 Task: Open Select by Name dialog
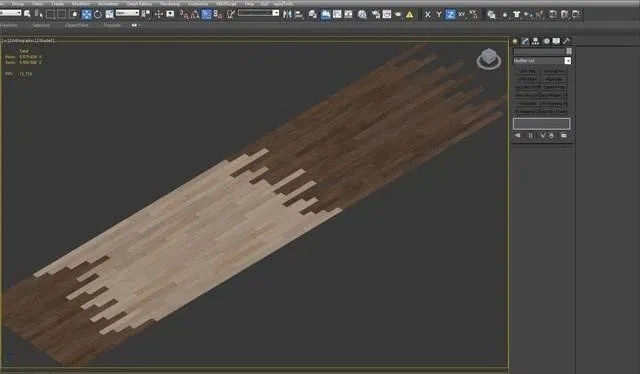point(39,14)
